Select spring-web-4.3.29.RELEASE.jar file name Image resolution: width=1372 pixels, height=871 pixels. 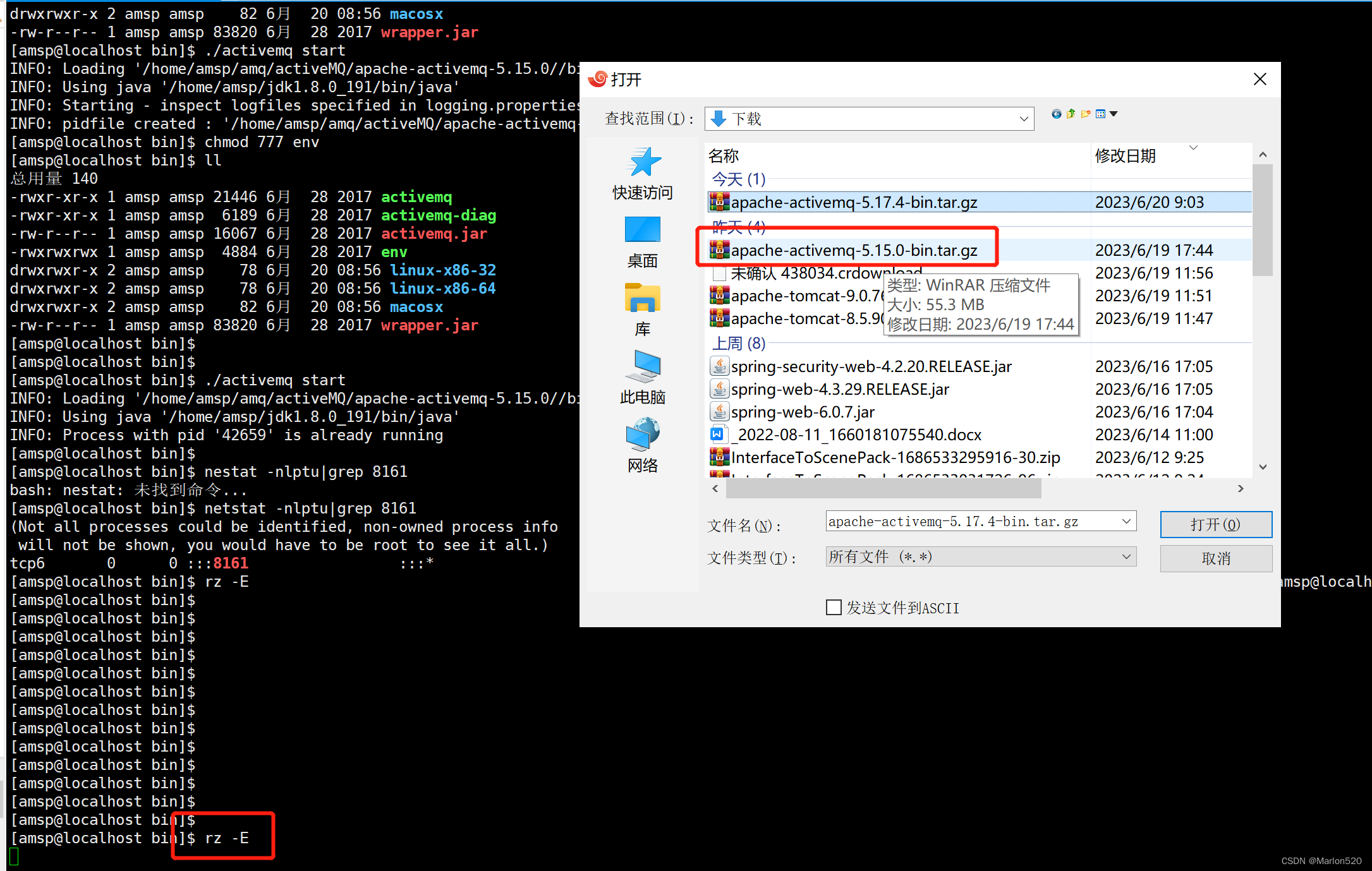click(x=840, y=389)
